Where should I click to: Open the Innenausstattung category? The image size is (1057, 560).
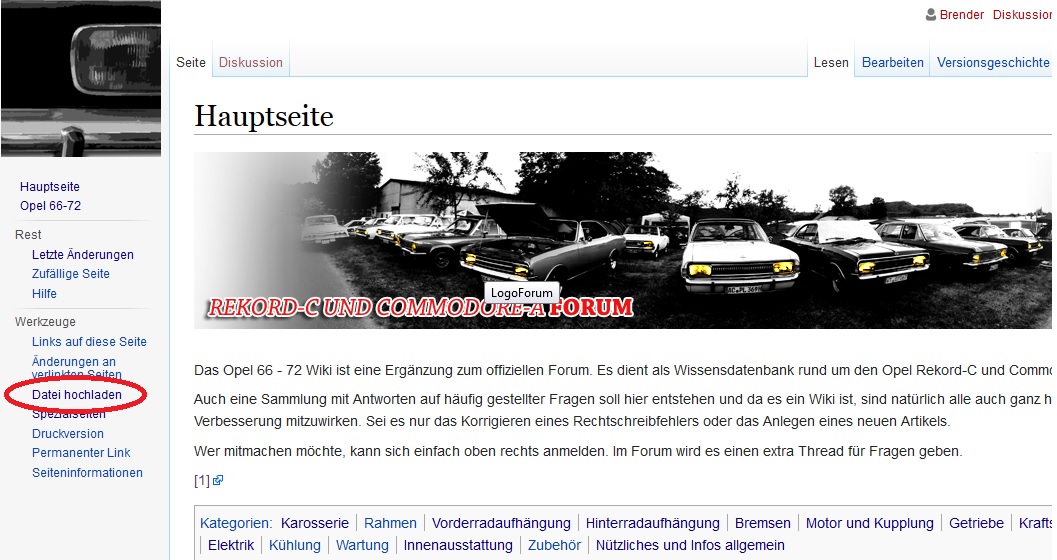458,545
